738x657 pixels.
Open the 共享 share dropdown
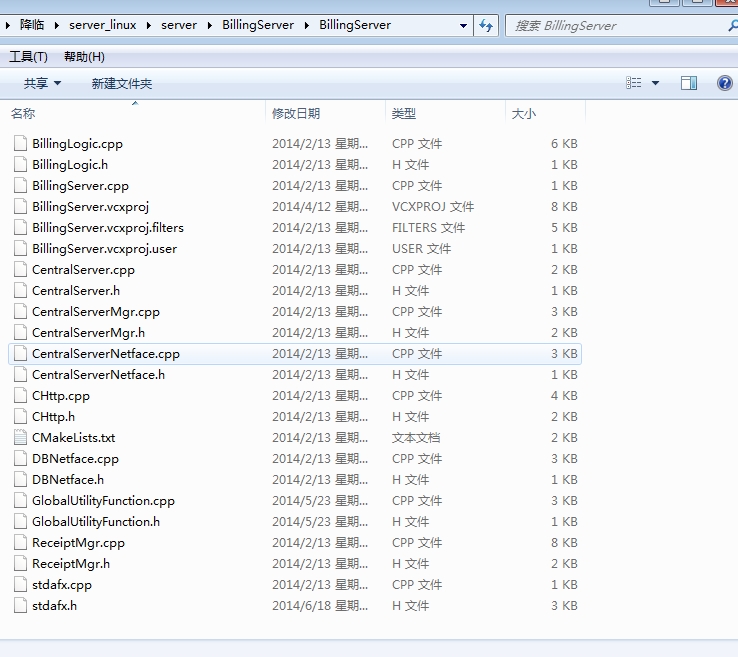pyautogui.click(x=42, y=84)
